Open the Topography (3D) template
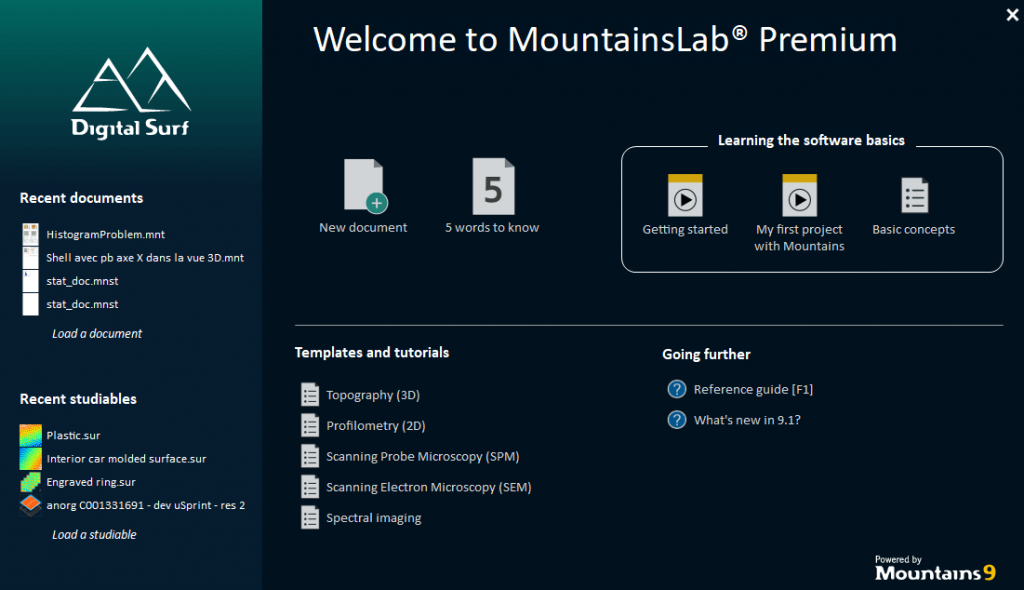Viewport: 1024px width, 590px height. (372, 394)
